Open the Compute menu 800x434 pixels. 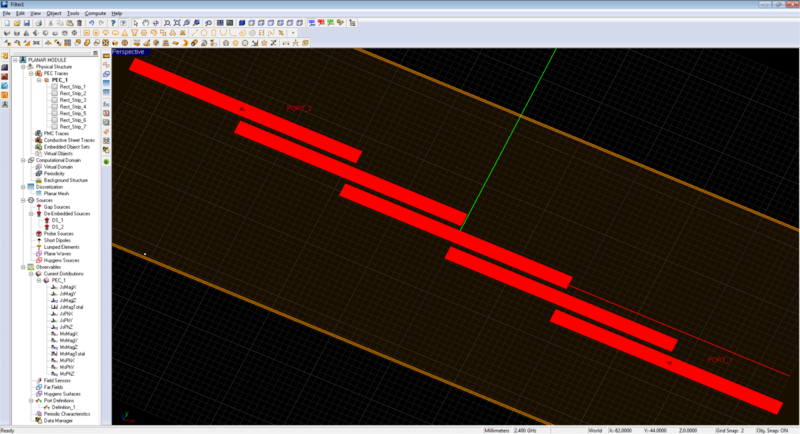coord(96,13)
